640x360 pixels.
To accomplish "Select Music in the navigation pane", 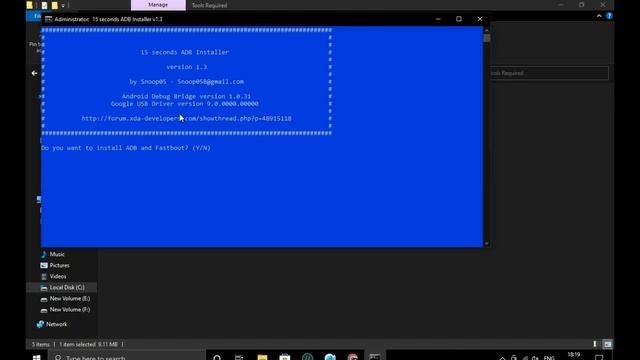I will [56, 254].
